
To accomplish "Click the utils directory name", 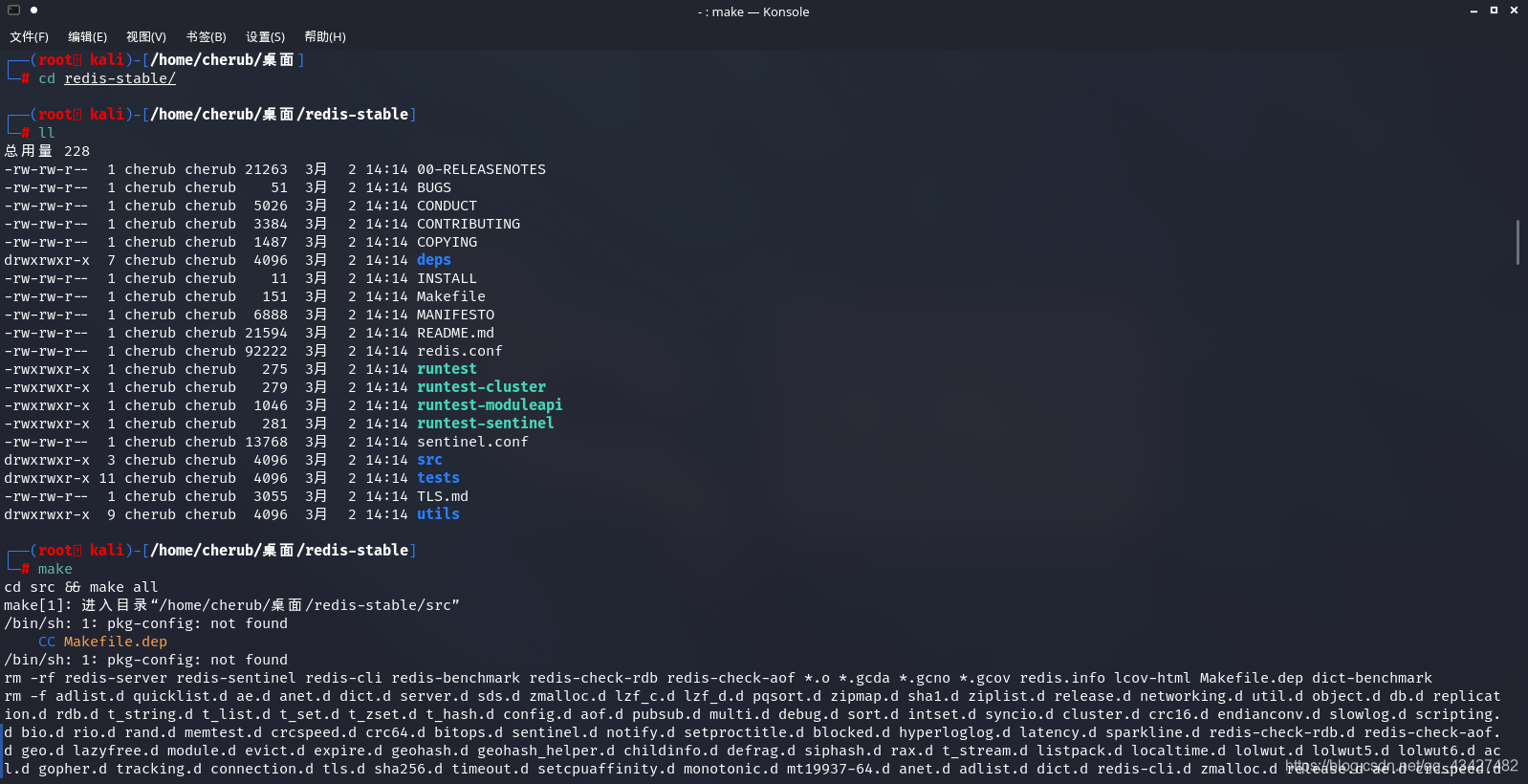I will pos(438,514).
